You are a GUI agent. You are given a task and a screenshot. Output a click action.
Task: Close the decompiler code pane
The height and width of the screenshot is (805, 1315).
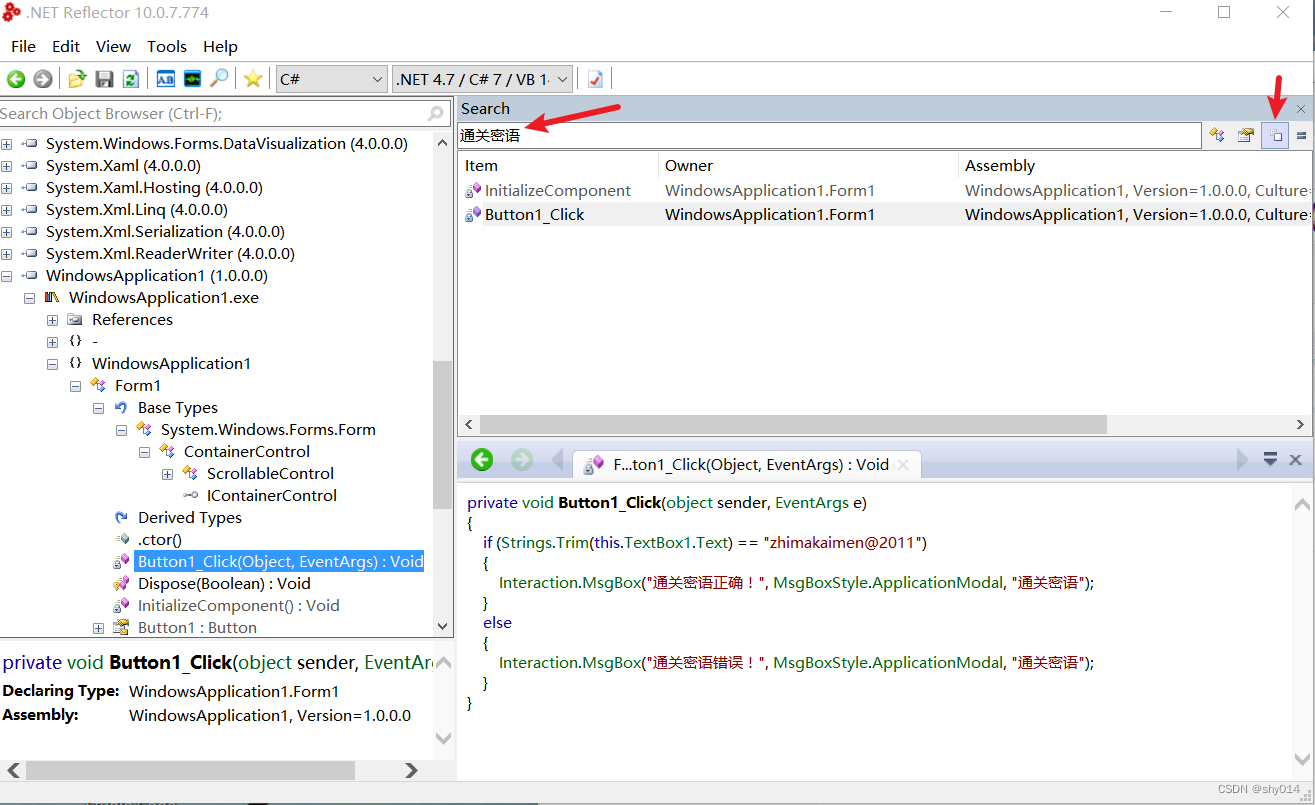[x=1295, y=459]
